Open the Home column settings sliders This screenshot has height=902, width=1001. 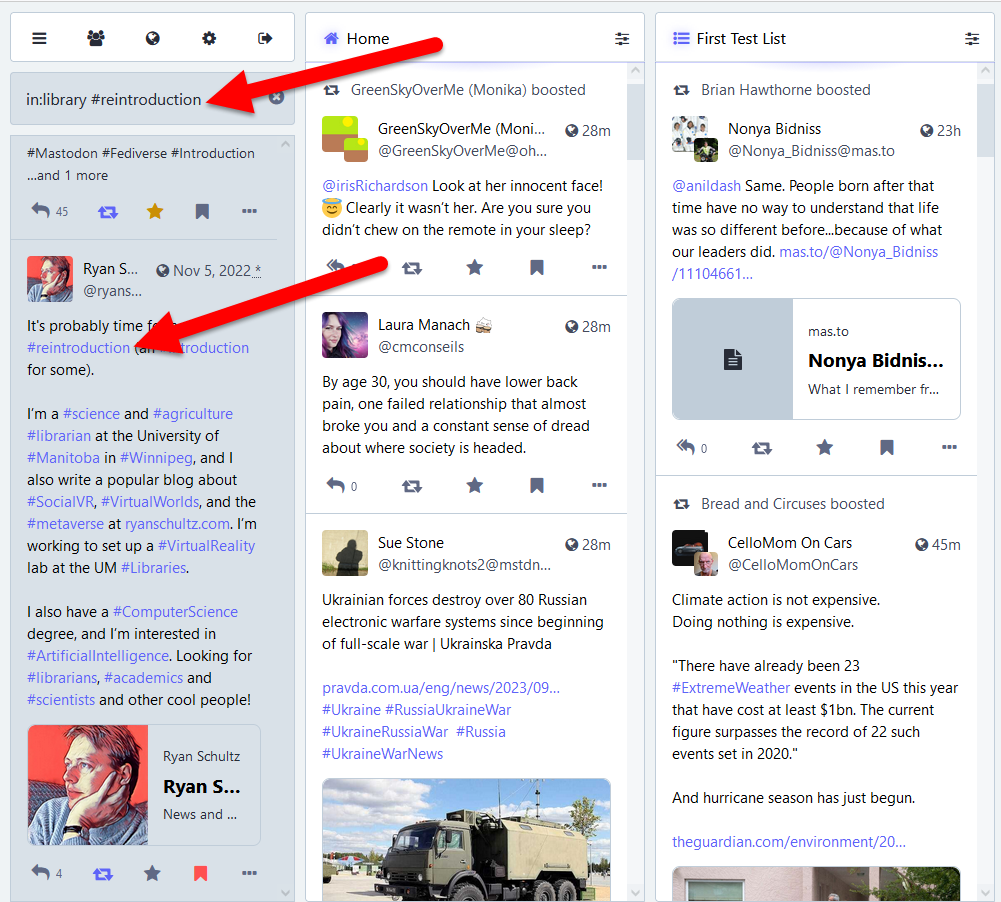pyautogui.click(x=622, y=39)
